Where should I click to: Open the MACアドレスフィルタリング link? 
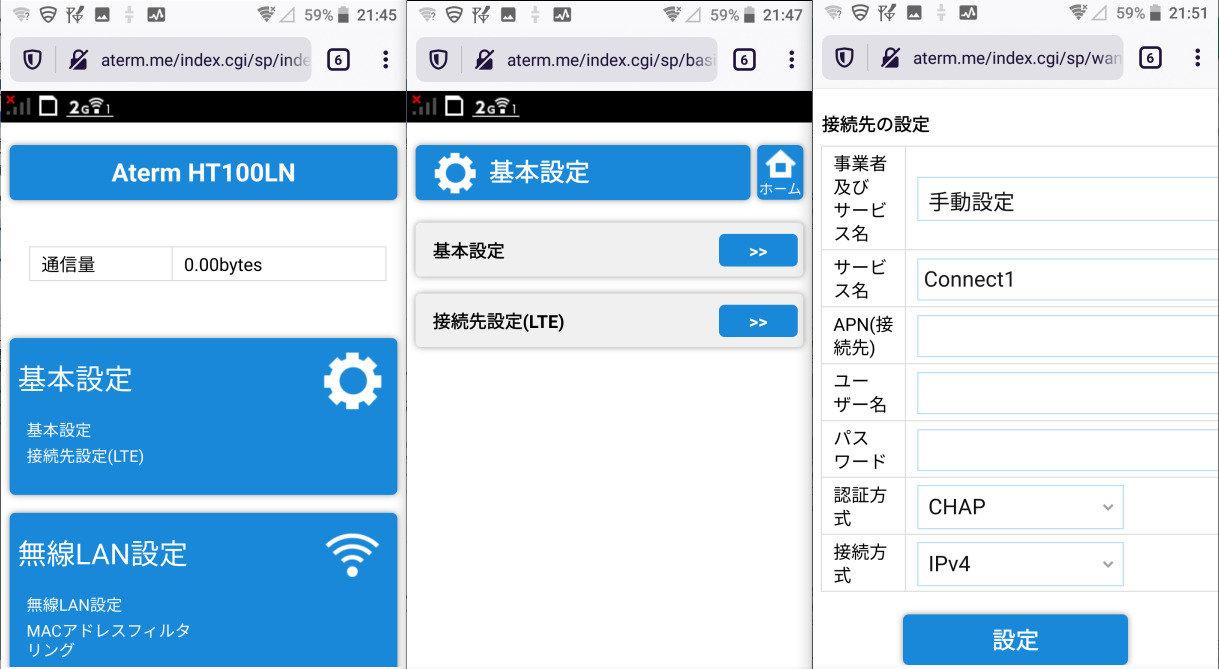pos(108,640)
